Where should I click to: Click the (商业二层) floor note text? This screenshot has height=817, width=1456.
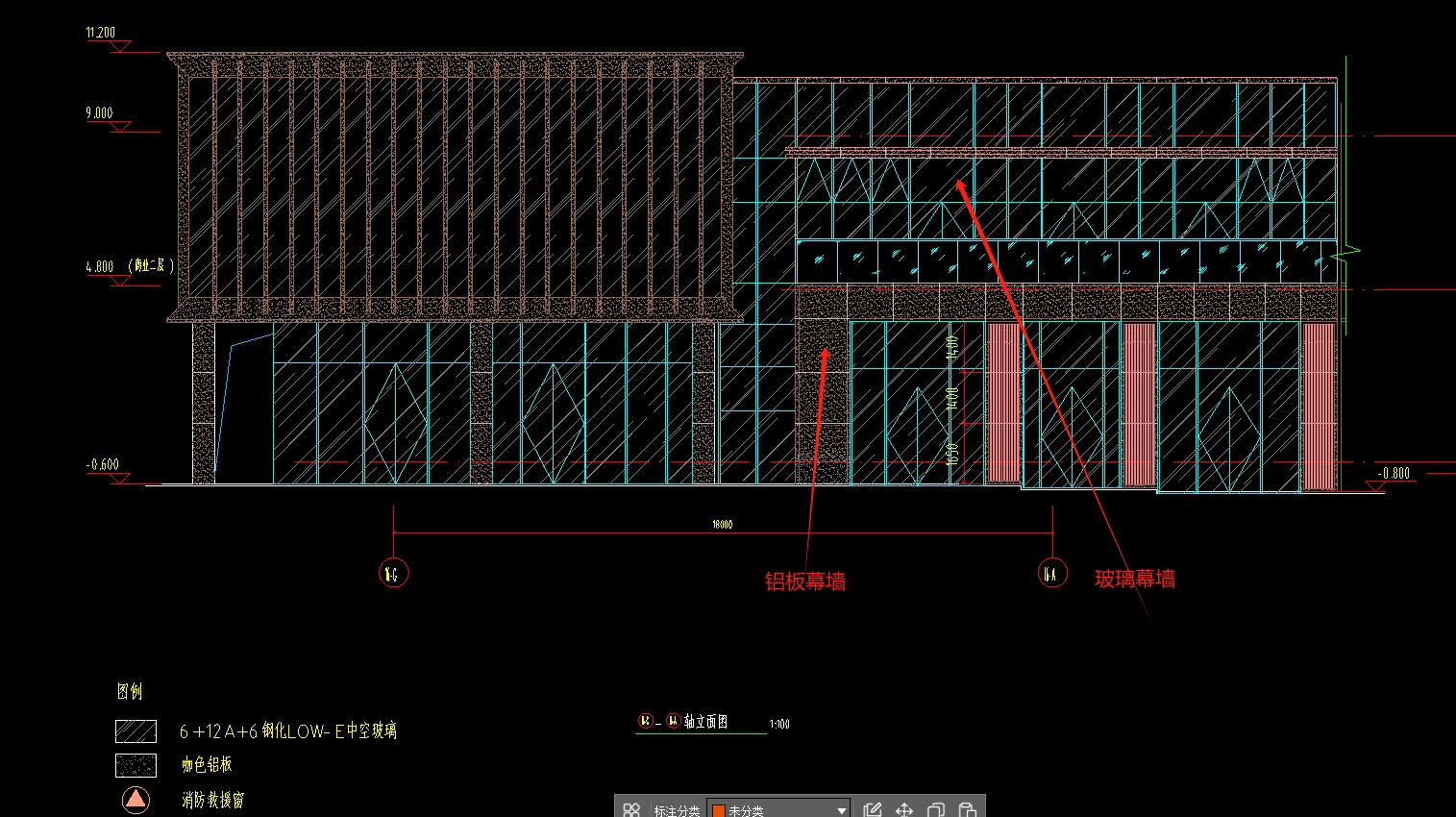tap(151, 265)
